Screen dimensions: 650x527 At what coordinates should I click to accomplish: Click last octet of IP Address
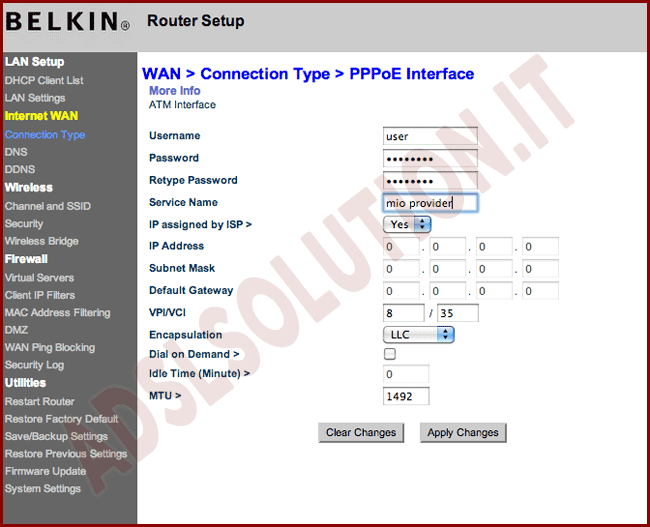(540, 247)
